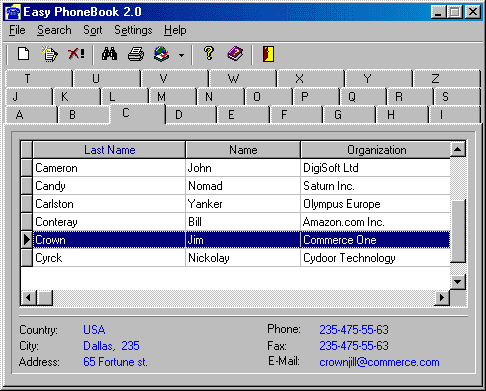
Task: Click the horizontal scrollbar right arrow
Action: point(442,297)
